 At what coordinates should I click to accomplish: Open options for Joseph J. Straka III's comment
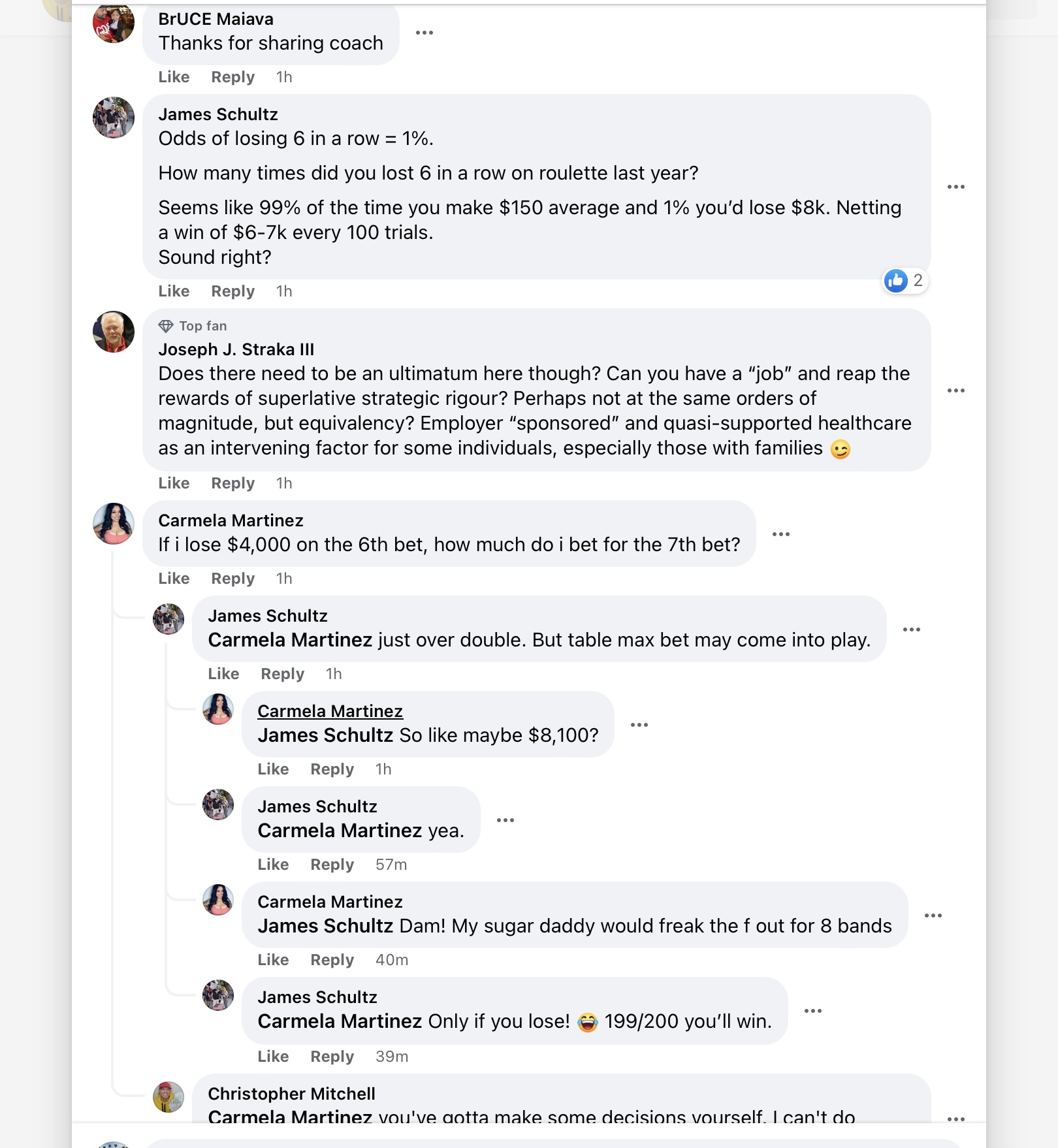(955, 391)
